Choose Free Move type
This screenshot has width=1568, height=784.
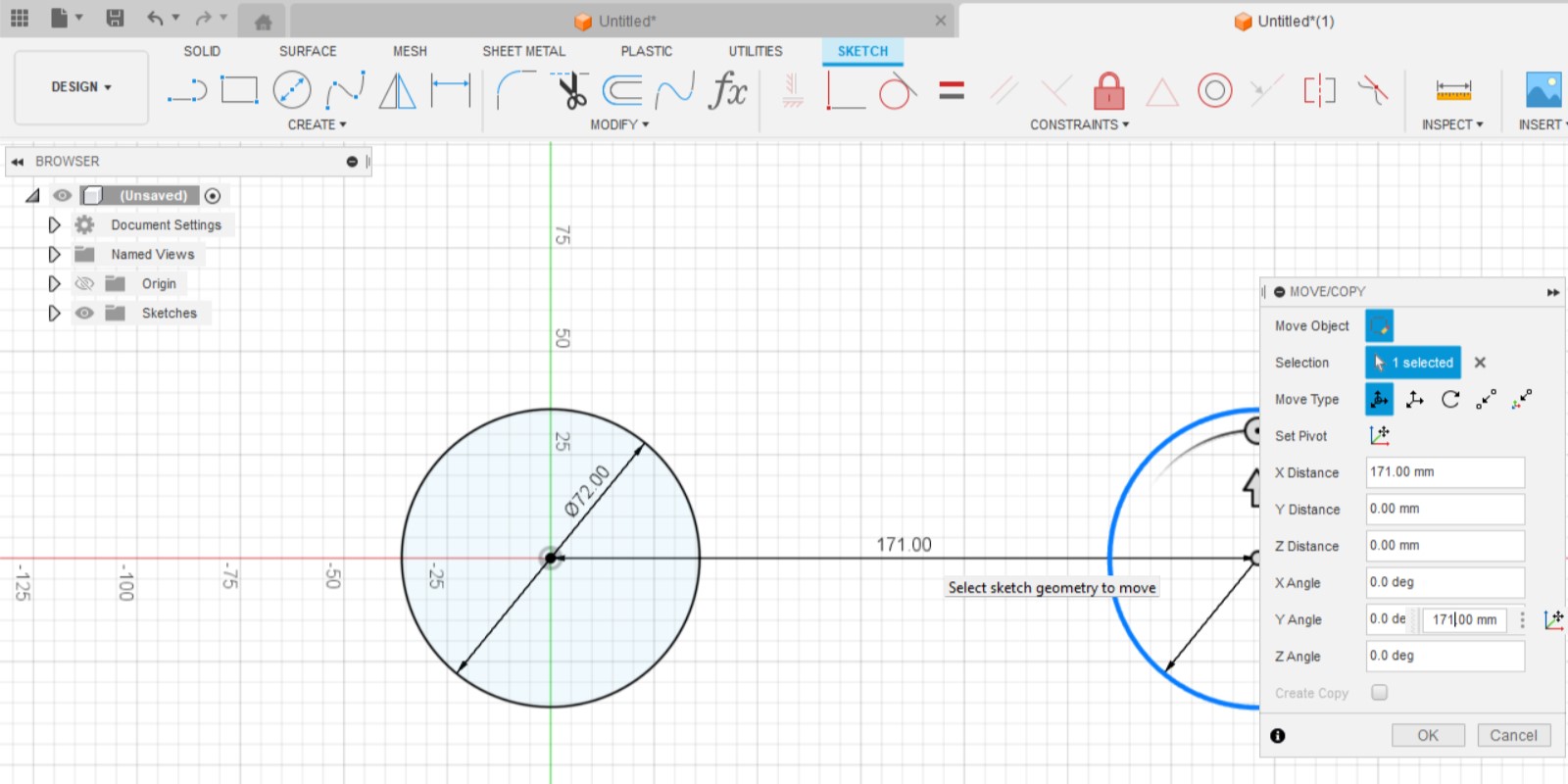coord(1379,399)
